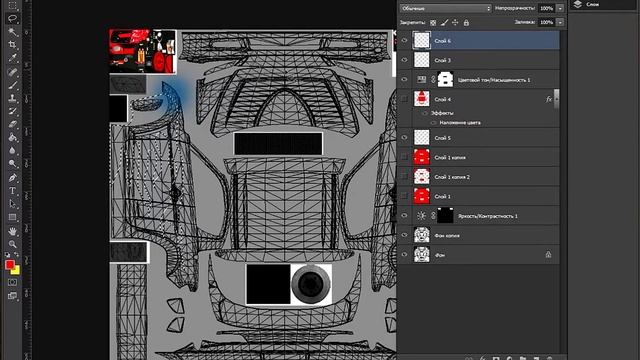640x360 pixels.
Task: Lock layer position icon
Action: click(x=455, y=23)
